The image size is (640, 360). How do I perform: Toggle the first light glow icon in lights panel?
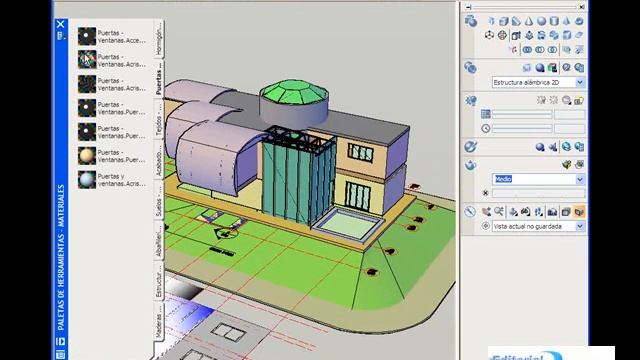pyautogui.click(x=541, y=100)
